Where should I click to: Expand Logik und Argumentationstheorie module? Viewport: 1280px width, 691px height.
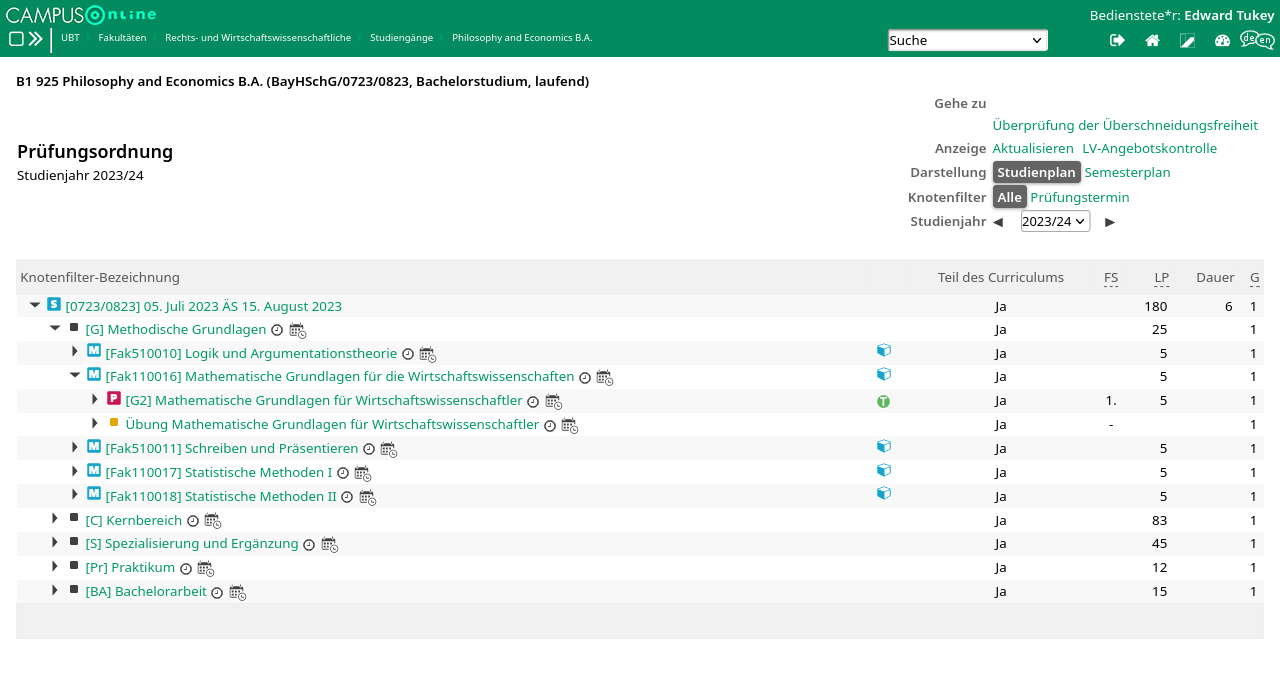(75, 351)
